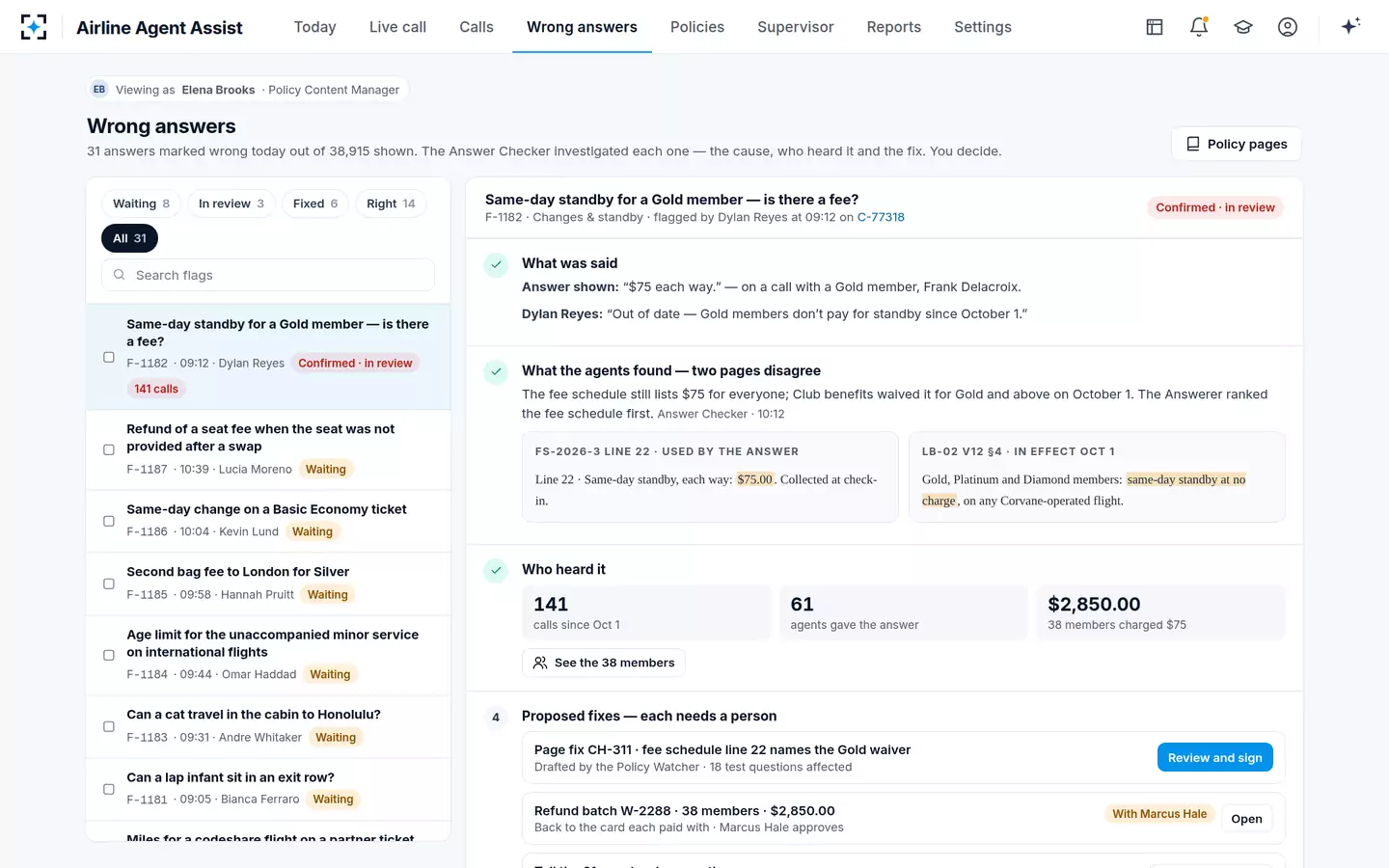This screenshot has height=868, width=1389.
Task: Tick checkbox for Same-day standby Gold member flag
Action: (109, 357)
